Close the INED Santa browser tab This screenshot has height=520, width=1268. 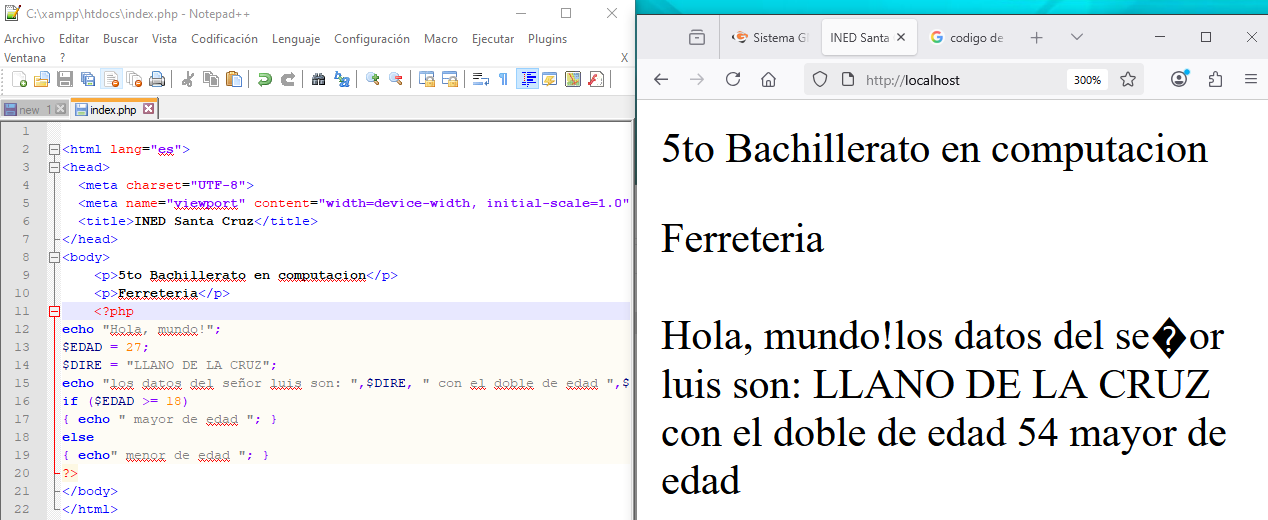click(900, 37)
